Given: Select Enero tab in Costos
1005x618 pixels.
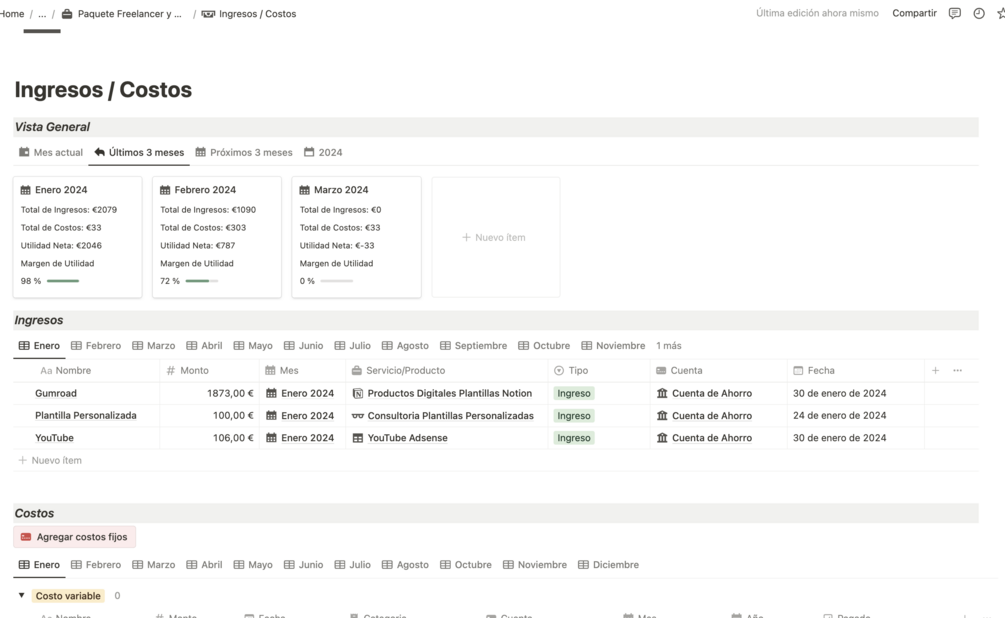Looking at the screenshot, I should pos(39,565).
